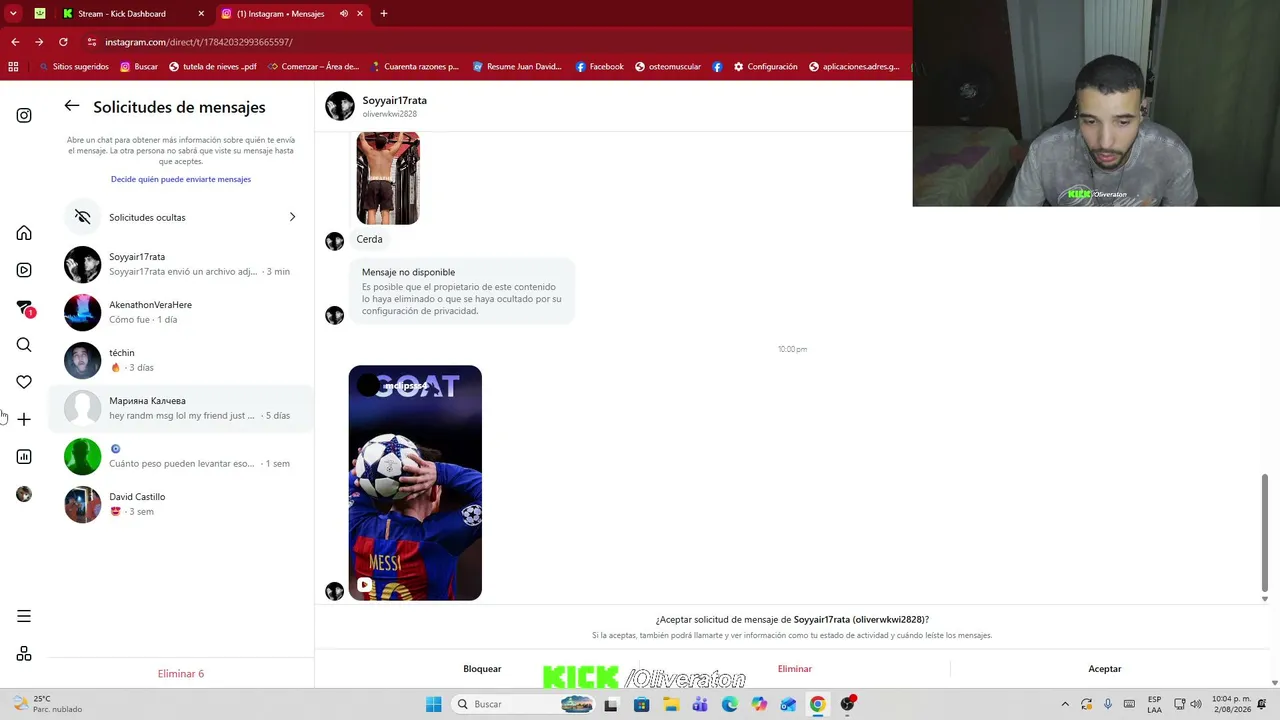Go back from Solicitudes de mensajes
Image resolution: width=1280 pixels, height=720 pixels.
(x=72, y=106)
